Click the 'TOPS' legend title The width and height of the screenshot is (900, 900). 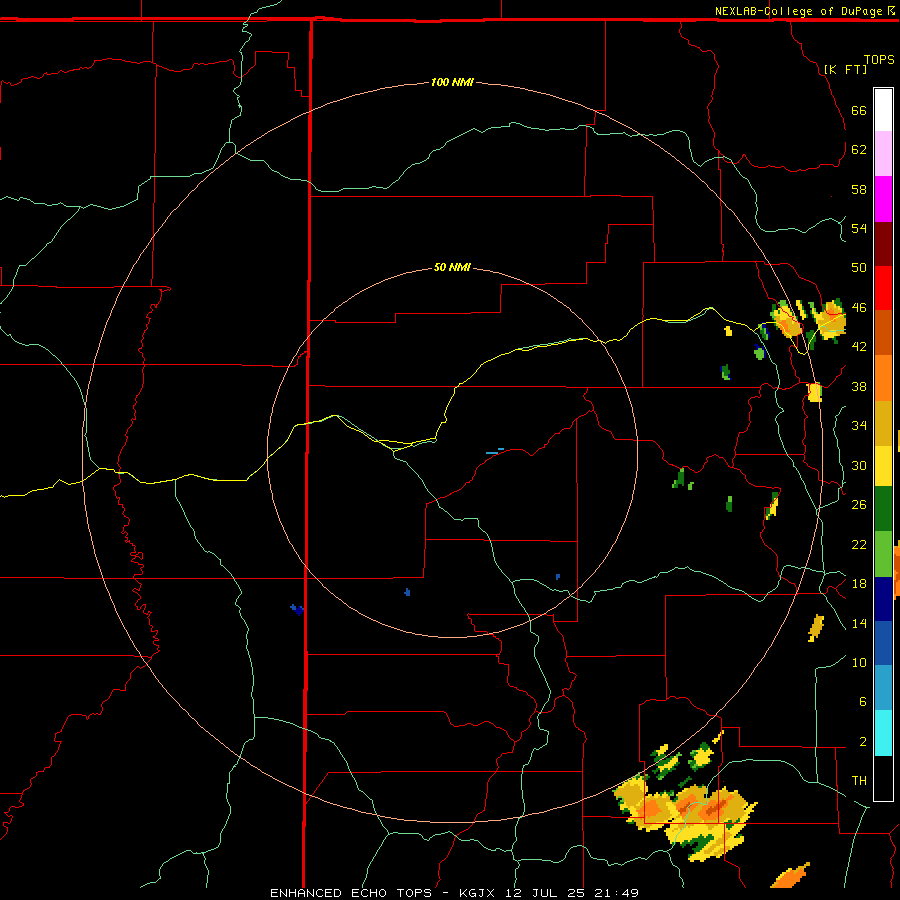pos(879,59)
